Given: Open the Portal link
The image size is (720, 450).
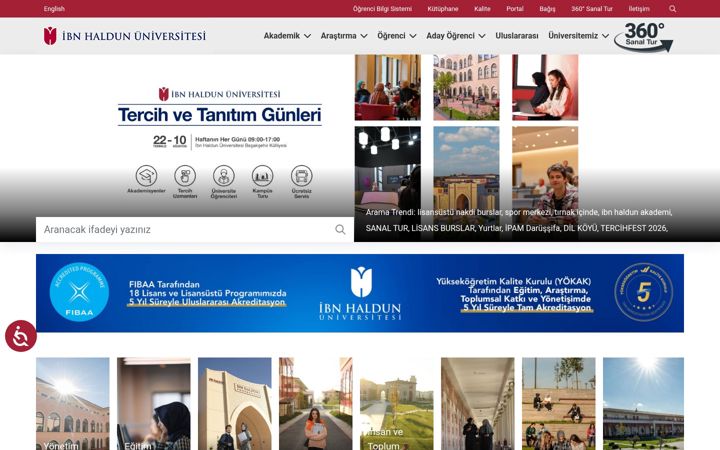Looking at the screenshot, I should point(515,9).
